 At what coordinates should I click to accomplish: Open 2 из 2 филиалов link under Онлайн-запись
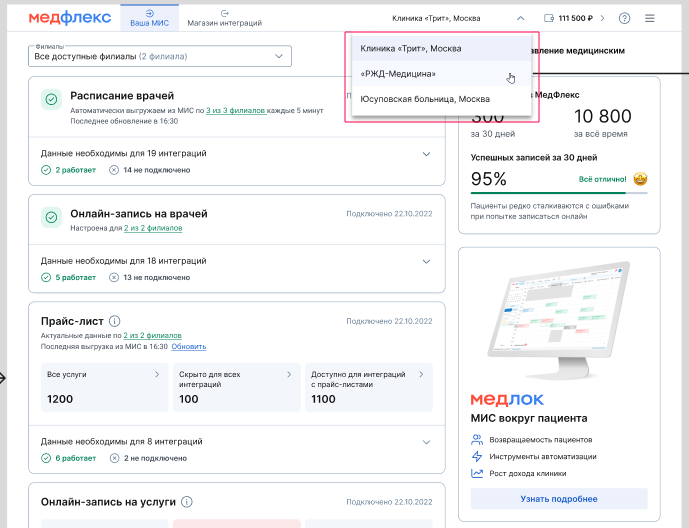pyautogui.click(x=153, y=228)
